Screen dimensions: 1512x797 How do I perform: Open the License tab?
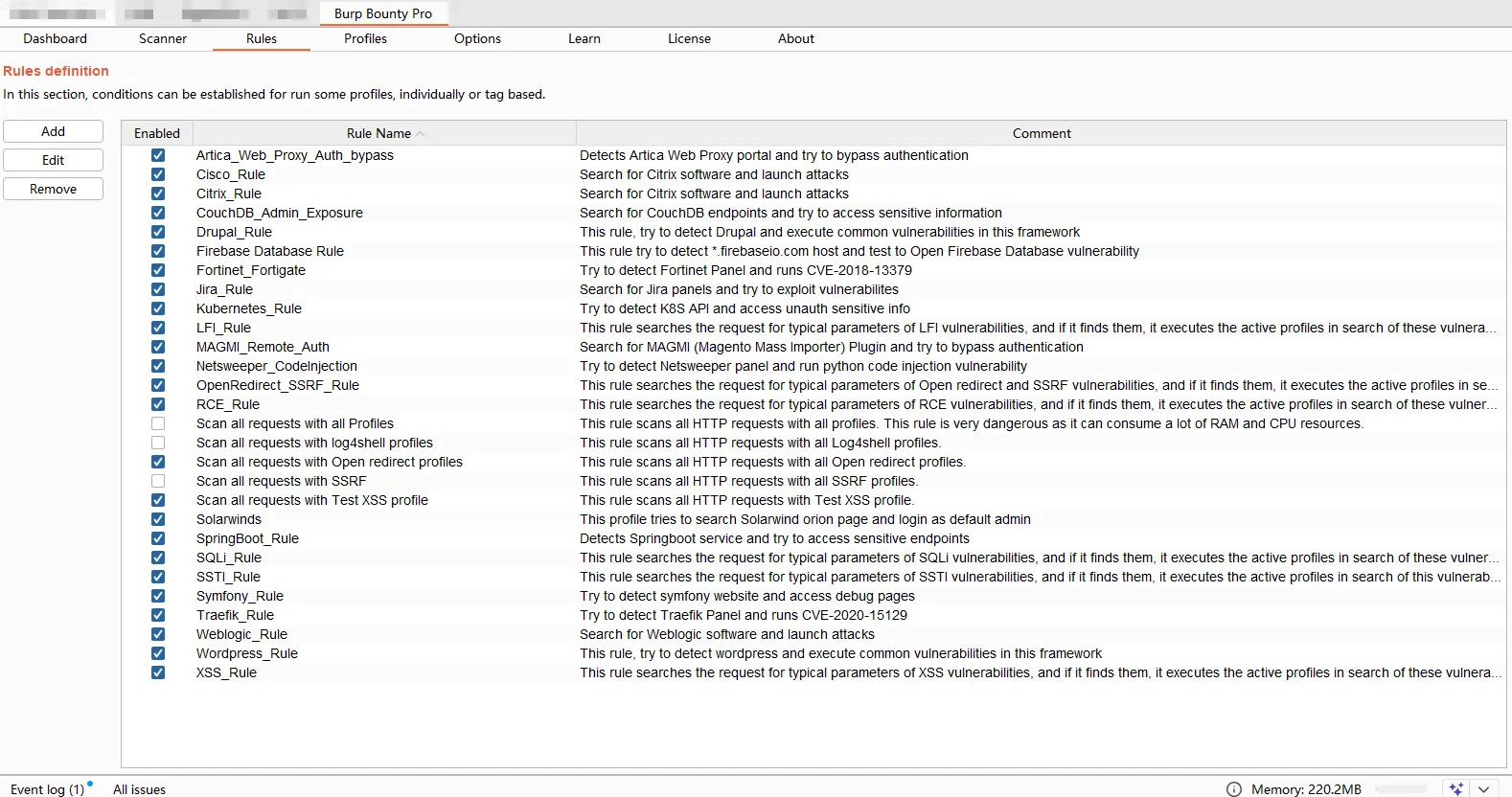(x=690, y=39)
